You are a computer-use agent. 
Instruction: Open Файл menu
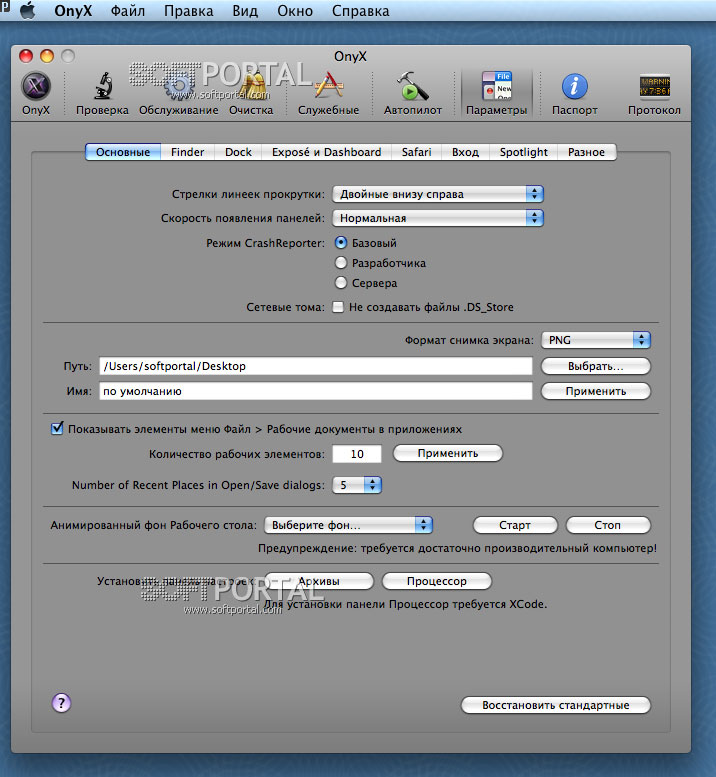[x=127, y=10]
